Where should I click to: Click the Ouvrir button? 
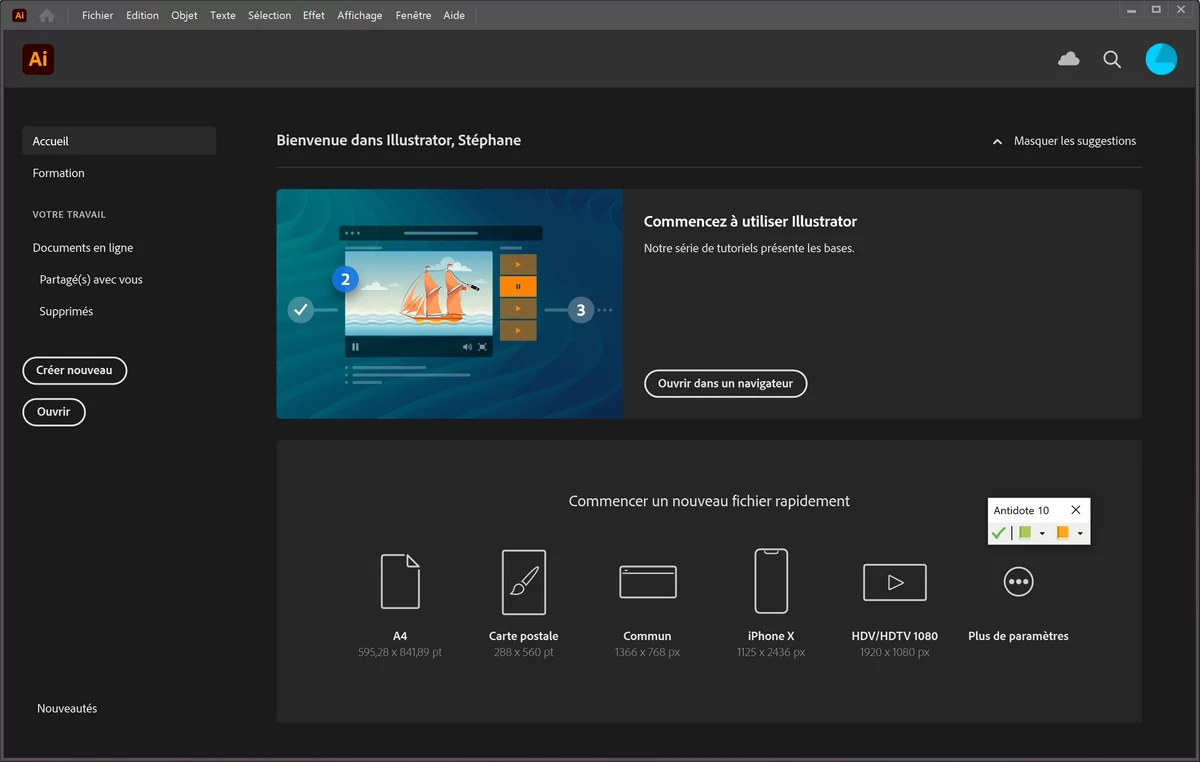[x=54, y=412]
